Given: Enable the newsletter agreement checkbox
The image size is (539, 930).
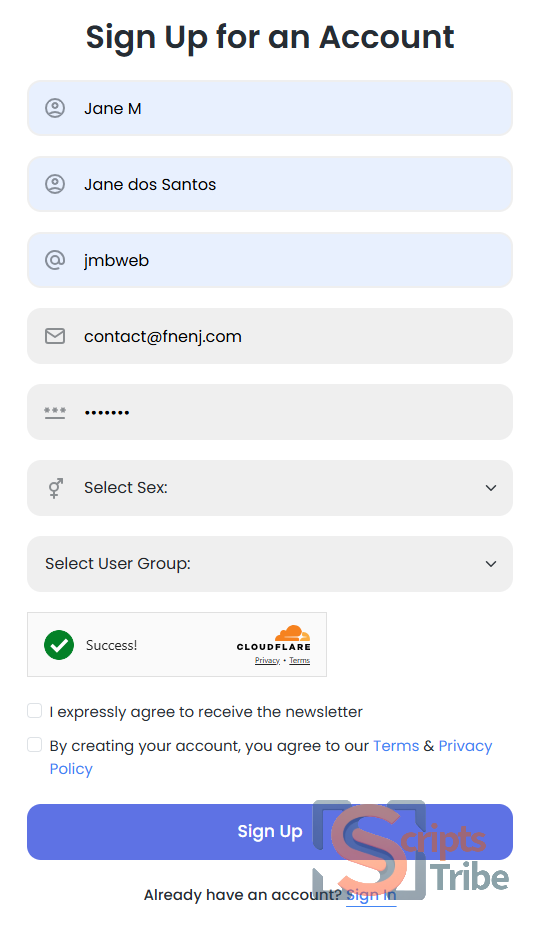Looking at the screenshot, I should pos(34,711).
